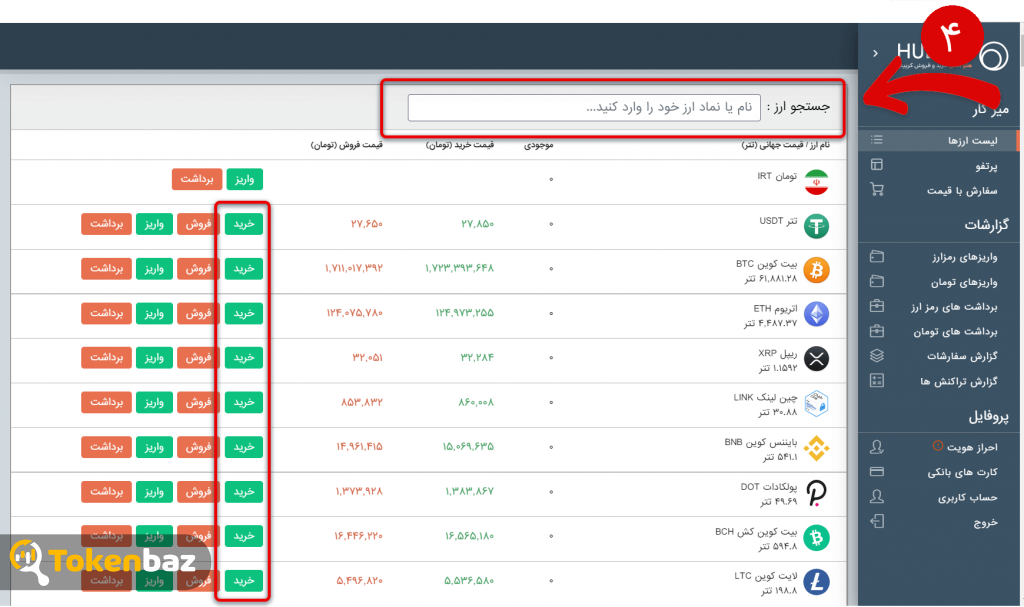Click the Iran flag Toman icon

(816, 182)
